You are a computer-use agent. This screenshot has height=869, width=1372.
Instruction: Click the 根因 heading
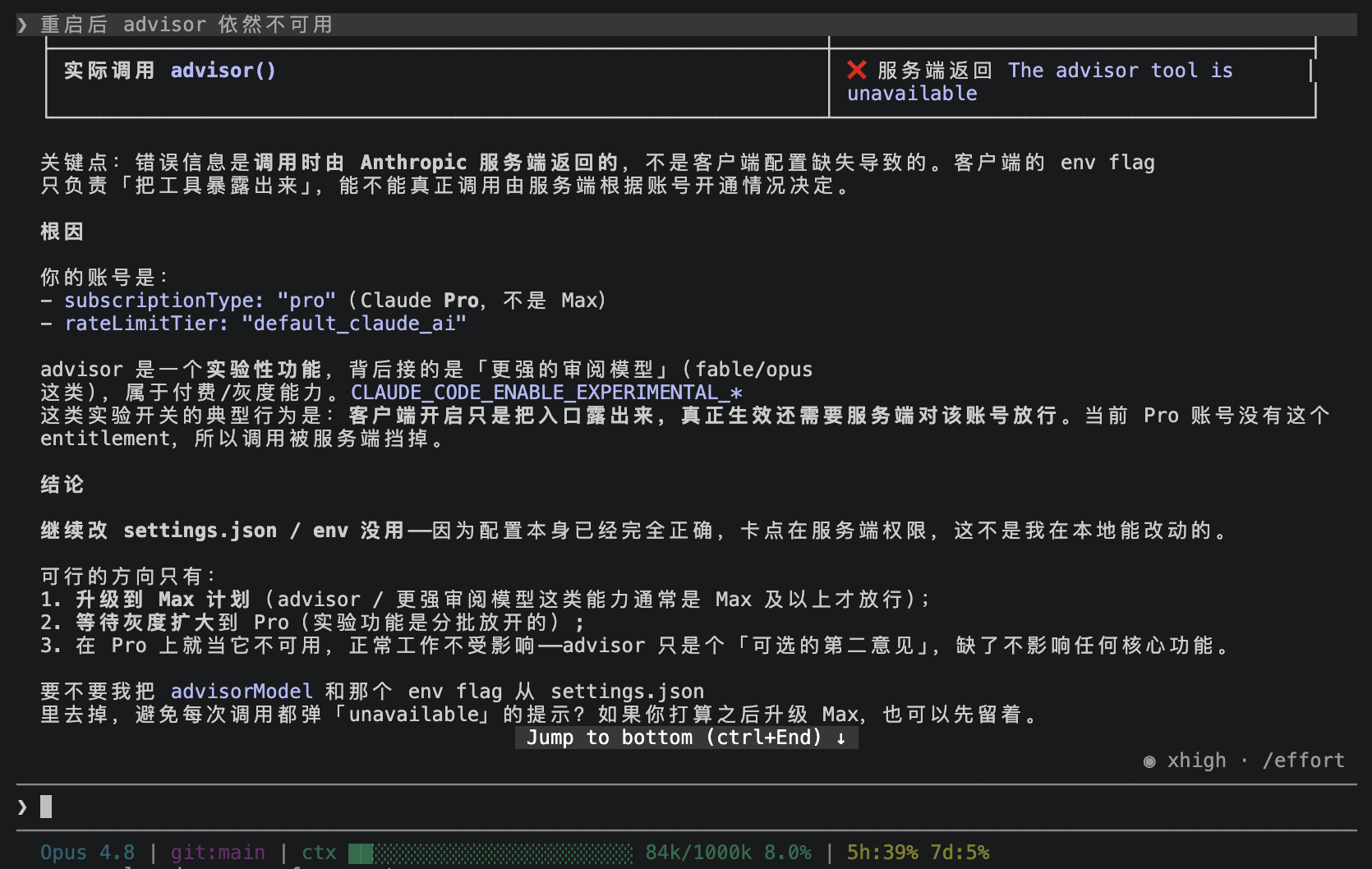[x=62, y=232]
